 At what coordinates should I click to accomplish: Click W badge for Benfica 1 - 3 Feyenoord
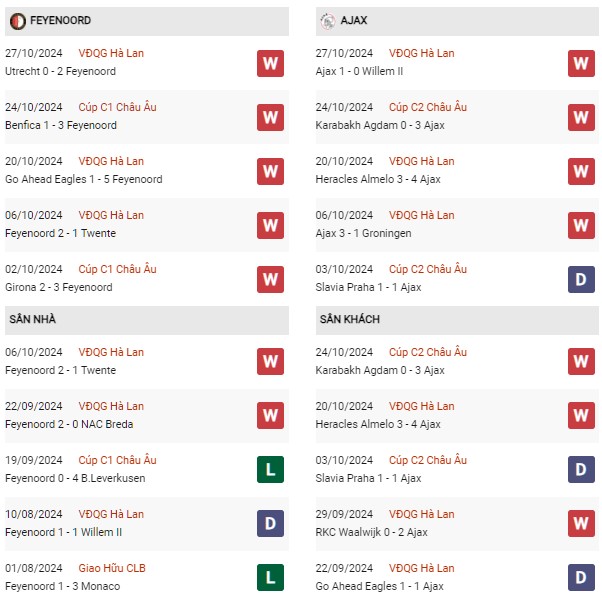tap(270, 117)
